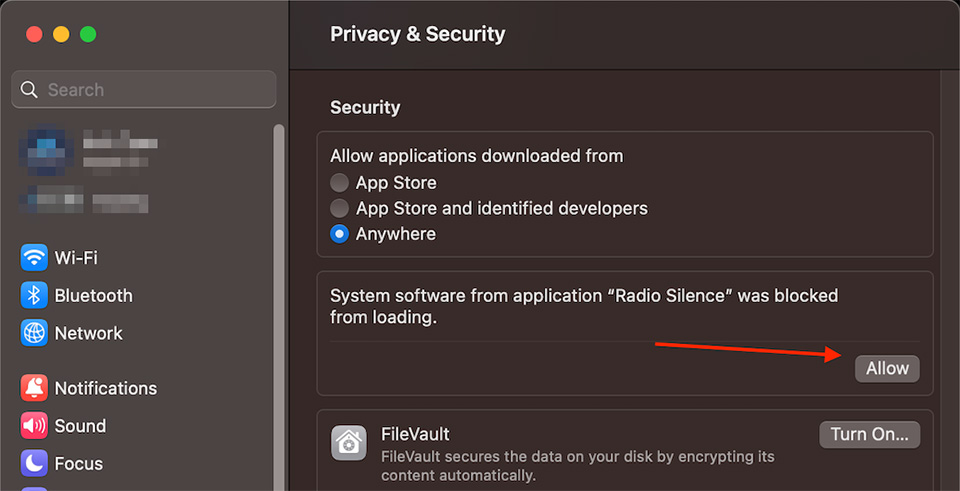This screenshot has height=491, width=960.
Task: Click the green full-screen window button
Action: click(88, 34)
